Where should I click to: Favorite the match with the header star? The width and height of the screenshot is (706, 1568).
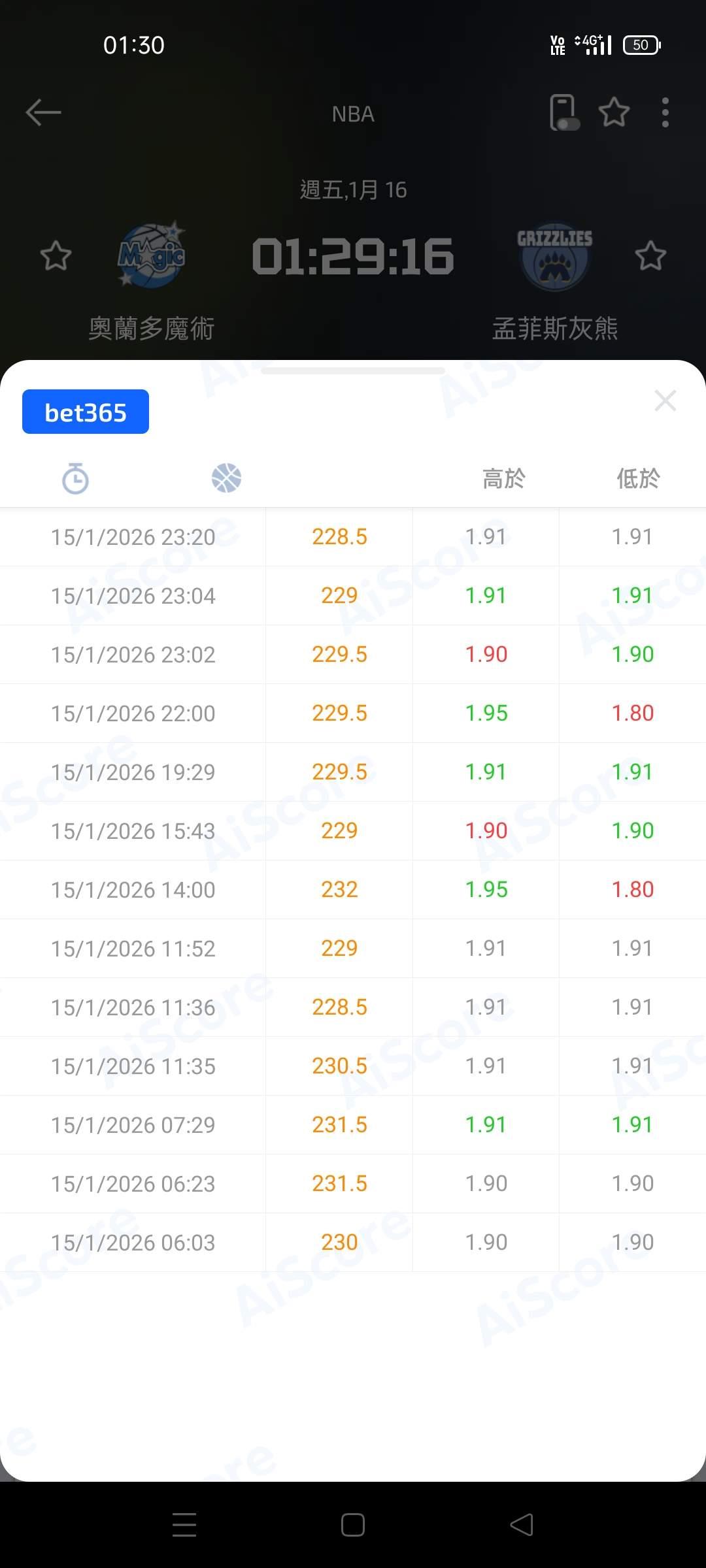tap(614, 112)
